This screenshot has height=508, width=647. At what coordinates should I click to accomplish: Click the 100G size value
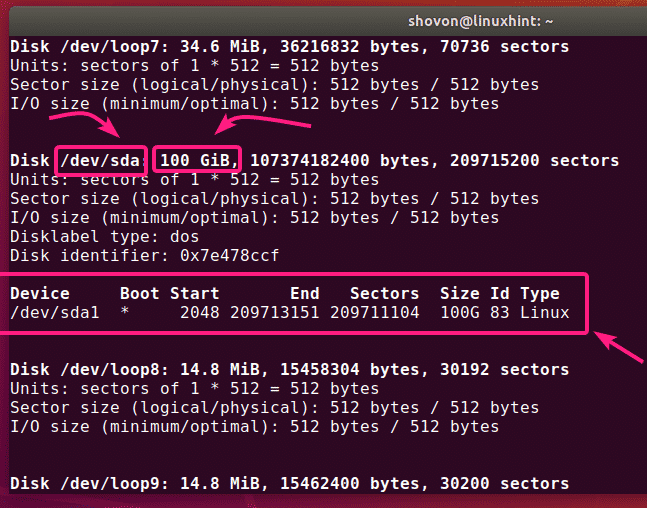[459, 313]
